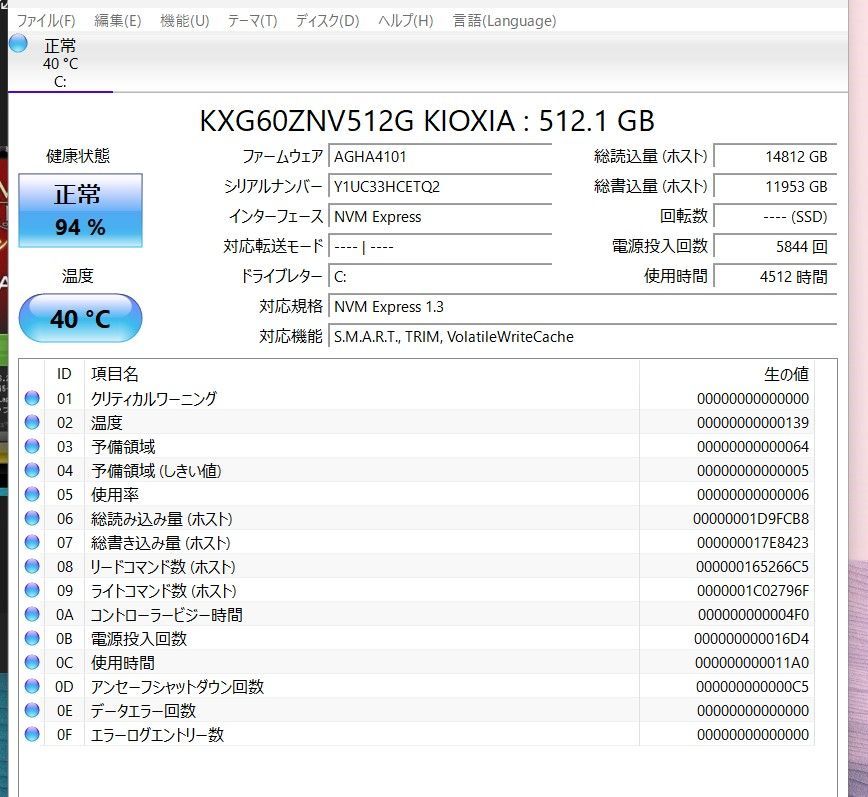This screenshot has width=868, height=797.
Task: Open the 言語(Language) menu
Action: point(504,21)
